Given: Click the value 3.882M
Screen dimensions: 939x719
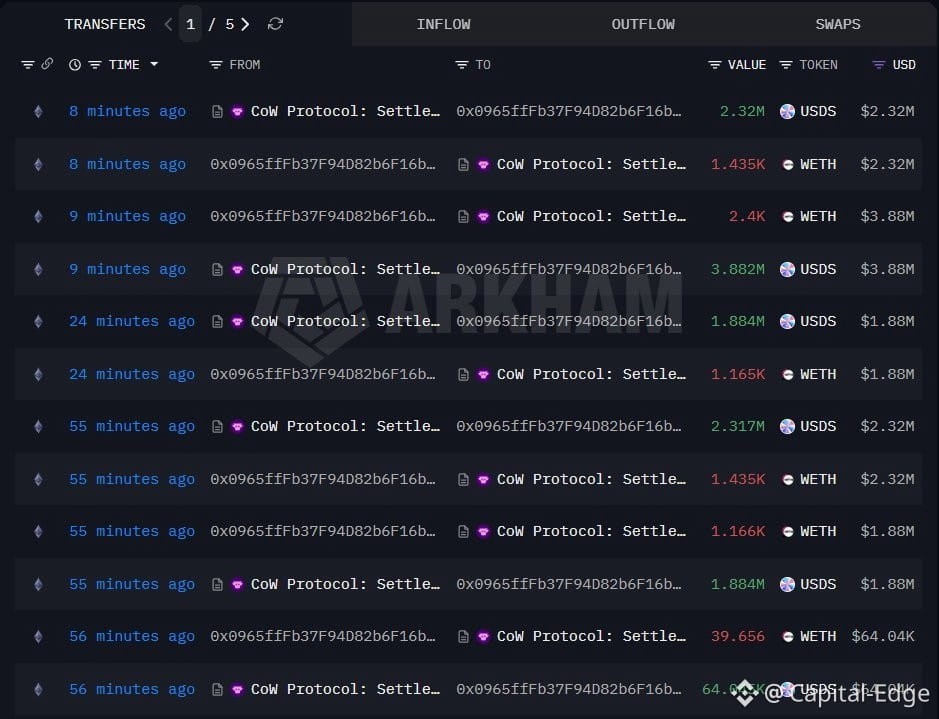Looking at the screenshot, I should pos(737,269).
